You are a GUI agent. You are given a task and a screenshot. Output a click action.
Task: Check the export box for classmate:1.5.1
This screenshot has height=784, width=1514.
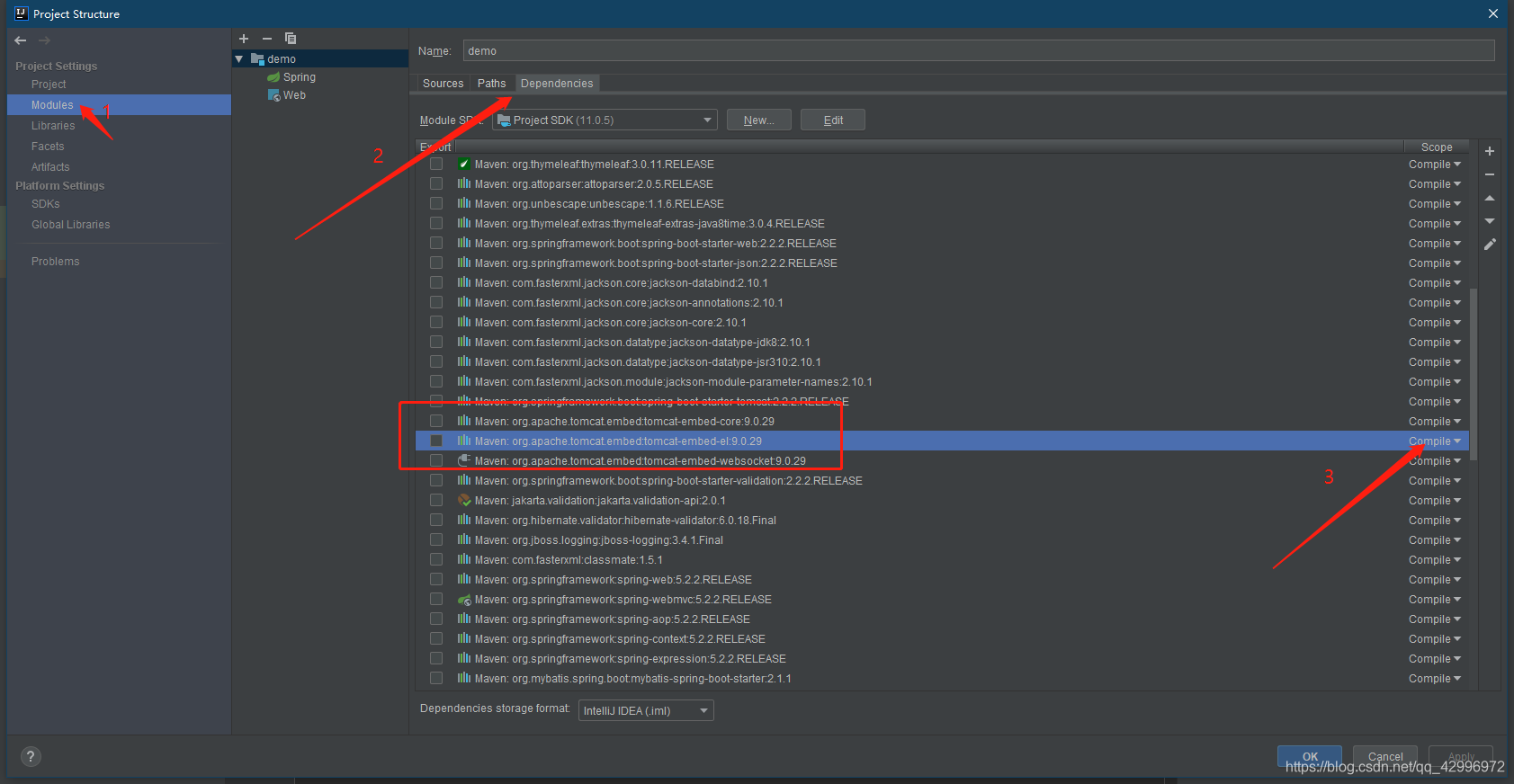pyautogui.click(x=436, y=560)
